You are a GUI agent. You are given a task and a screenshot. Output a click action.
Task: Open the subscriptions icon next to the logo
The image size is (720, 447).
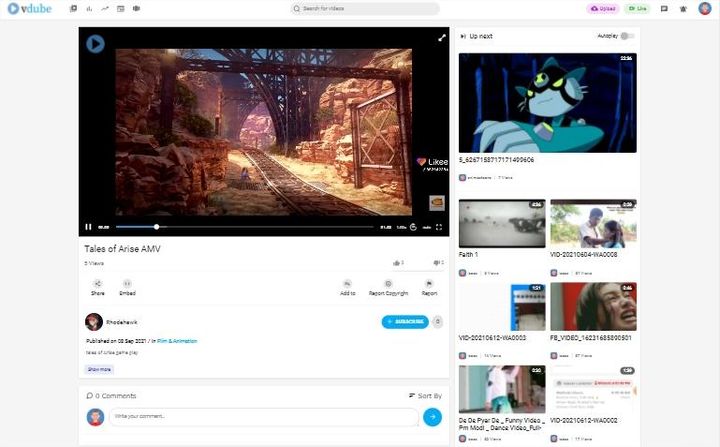click(x=73, y=8)
